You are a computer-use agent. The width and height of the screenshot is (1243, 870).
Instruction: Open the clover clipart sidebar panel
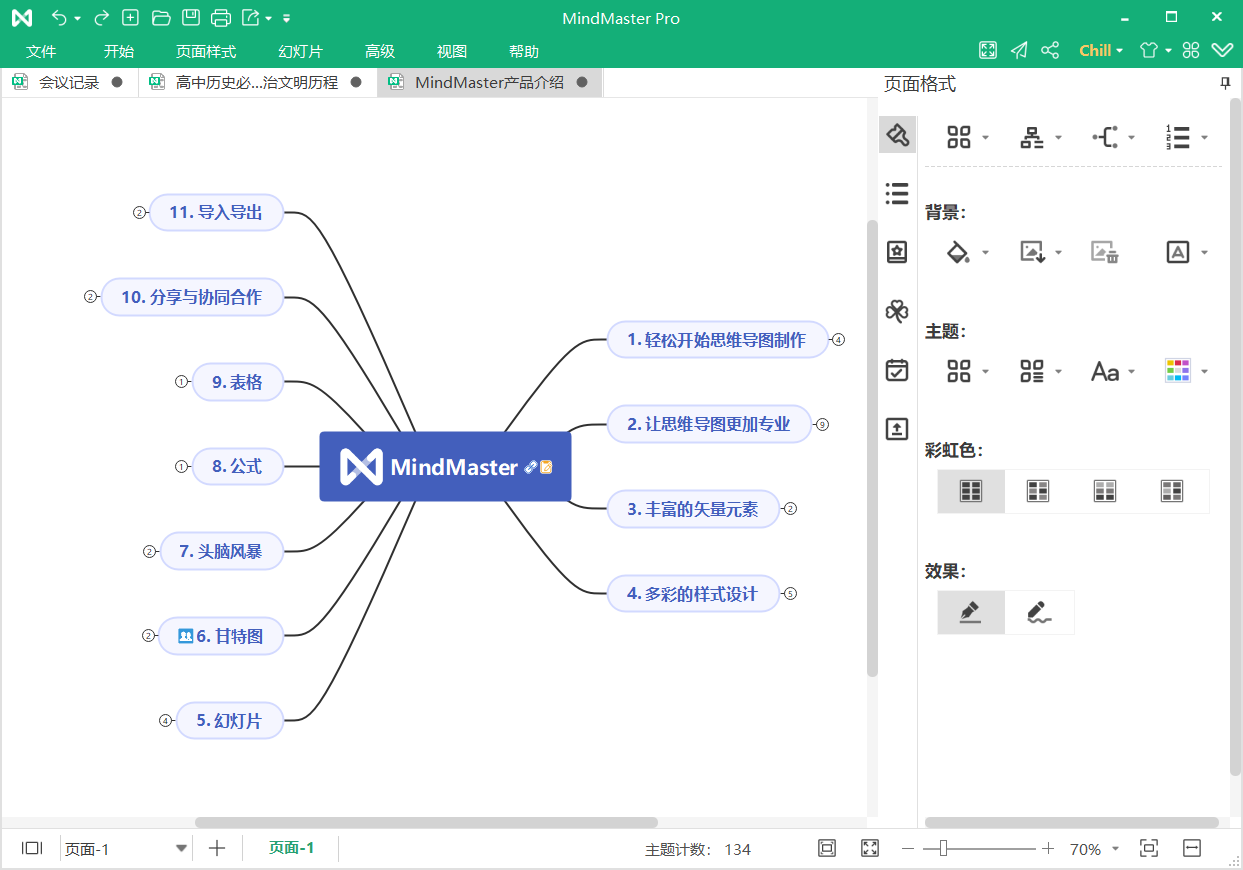(897, 311)
